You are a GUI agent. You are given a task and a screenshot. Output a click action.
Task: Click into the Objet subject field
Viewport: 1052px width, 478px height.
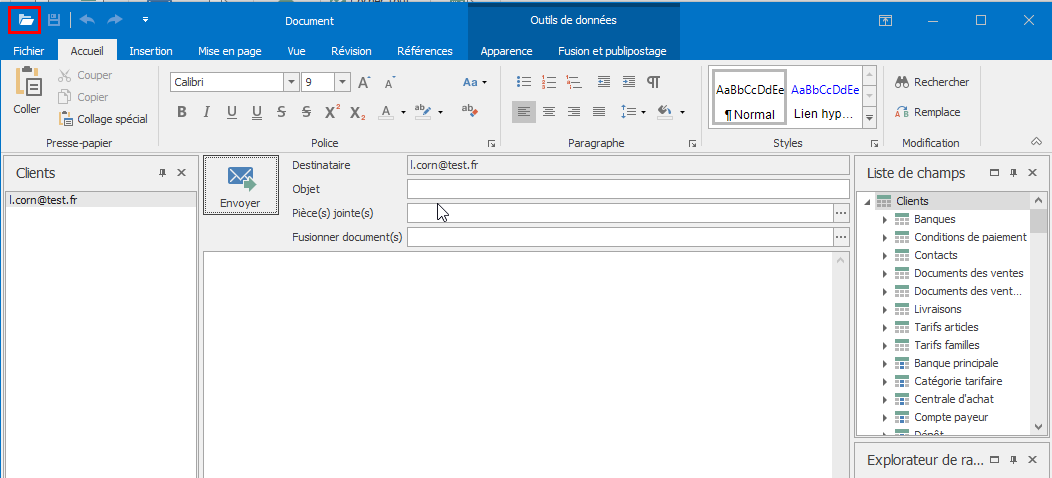(627, 189)
